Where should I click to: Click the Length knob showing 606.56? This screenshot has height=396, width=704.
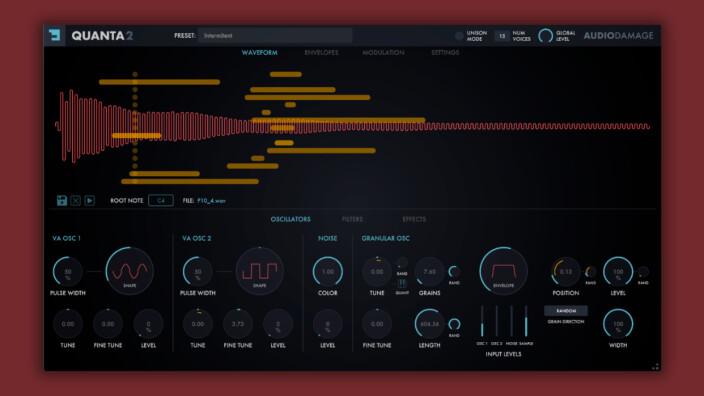[430, 324]
